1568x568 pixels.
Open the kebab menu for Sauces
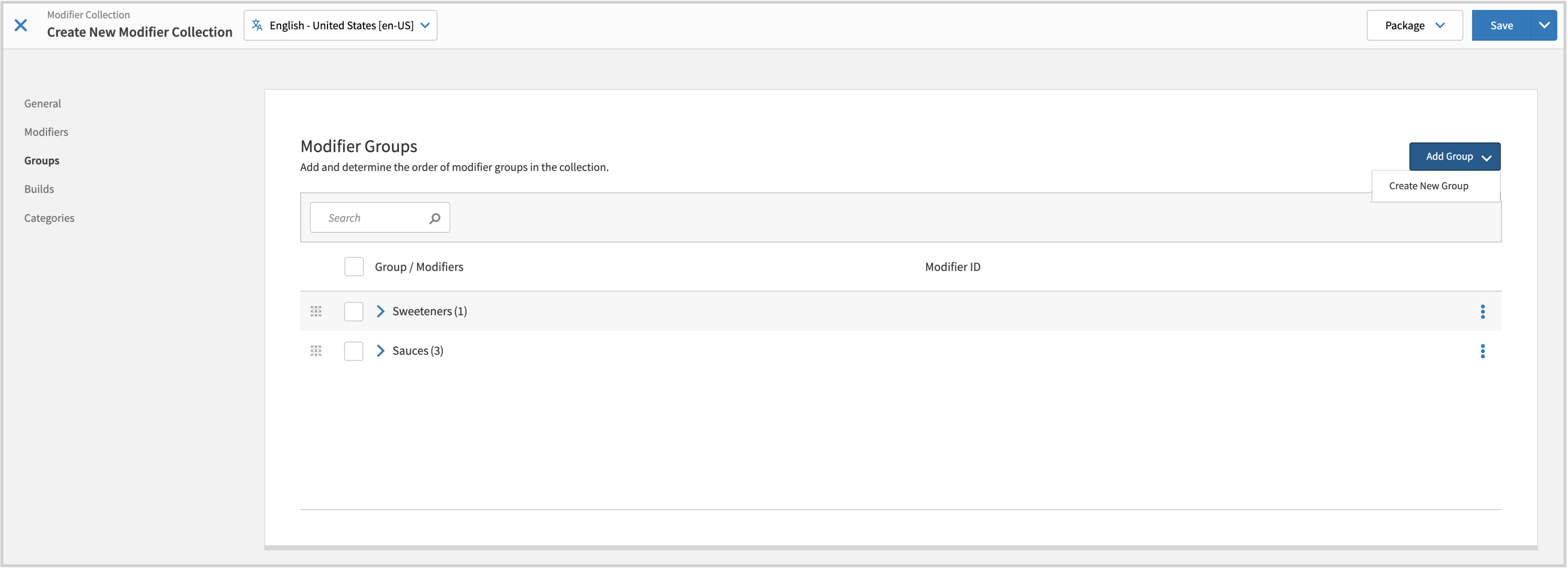(1483, 351)
